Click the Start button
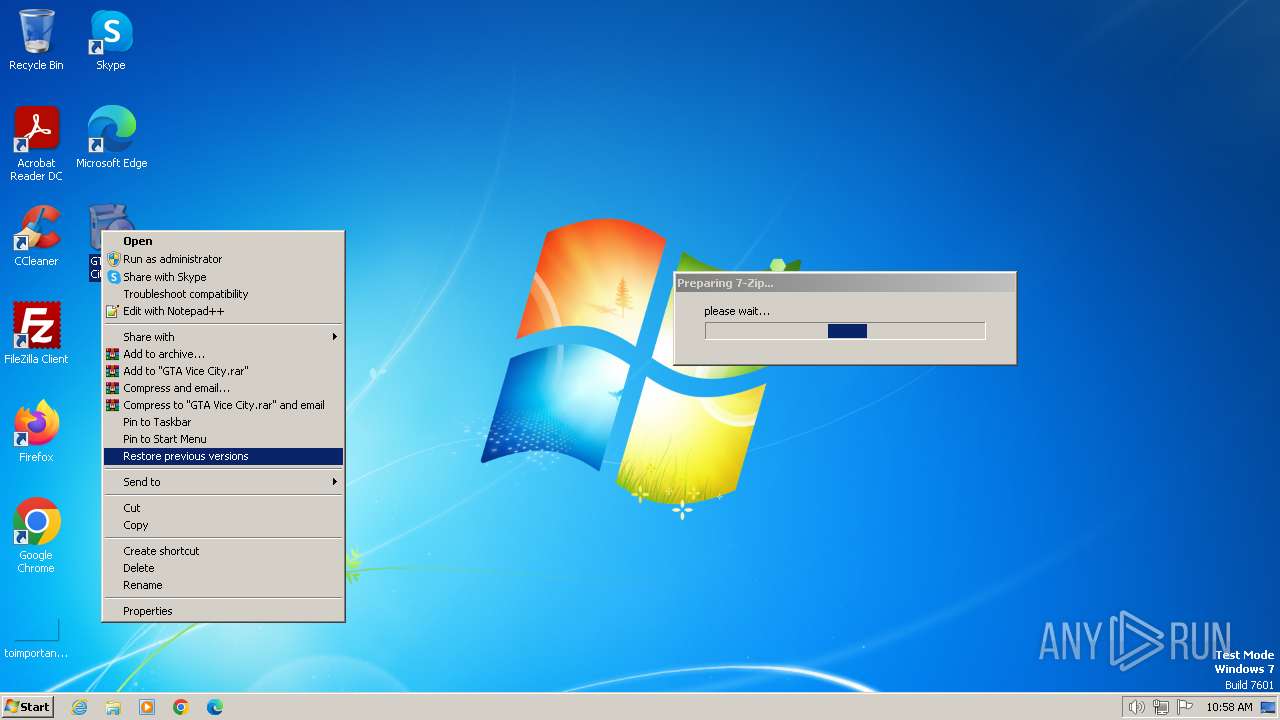This screenshot has height=720, width=1280. click(27, 706)
